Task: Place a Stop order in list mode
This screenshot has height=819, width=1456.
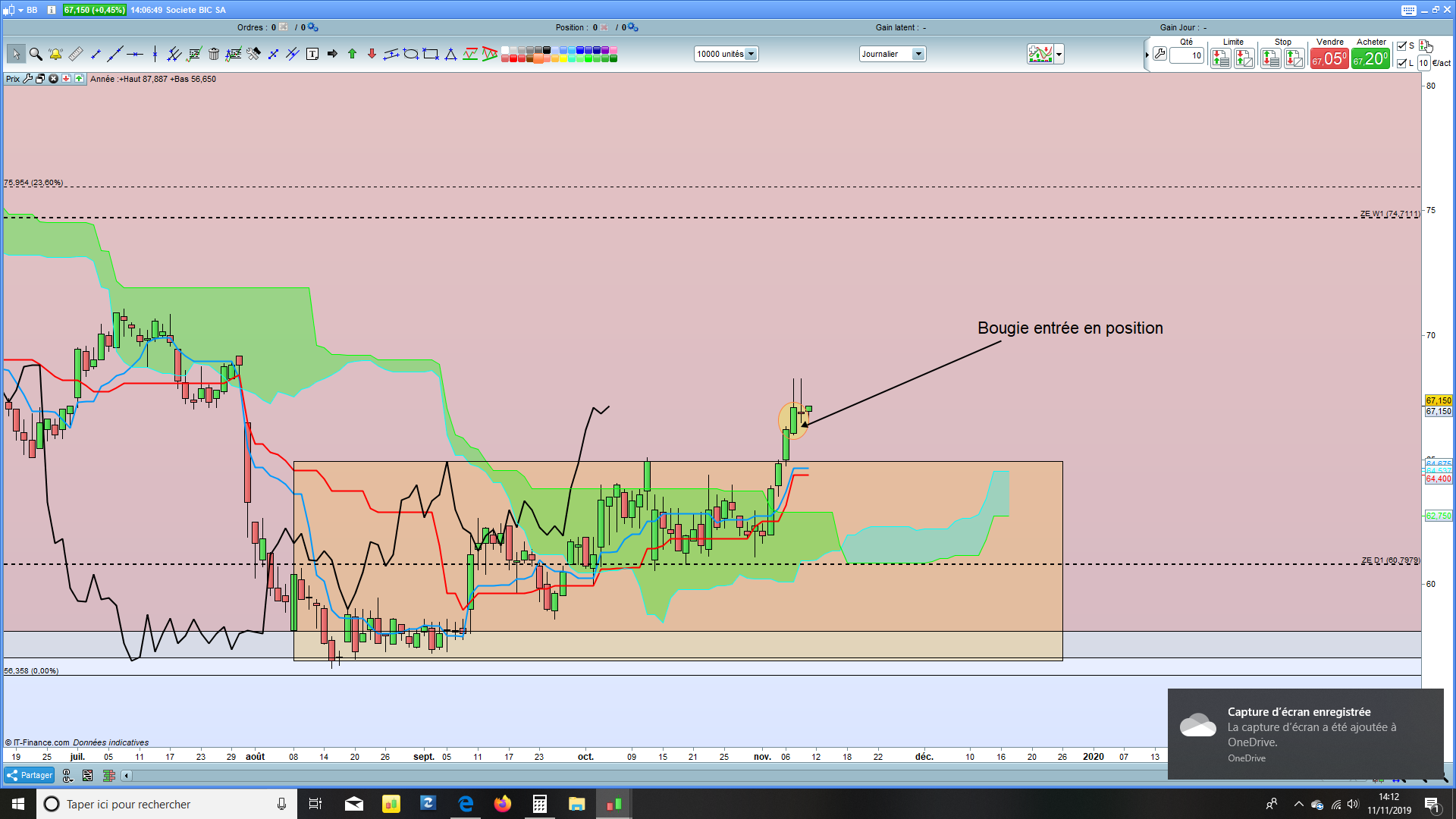Action: tap(1270, 58)
